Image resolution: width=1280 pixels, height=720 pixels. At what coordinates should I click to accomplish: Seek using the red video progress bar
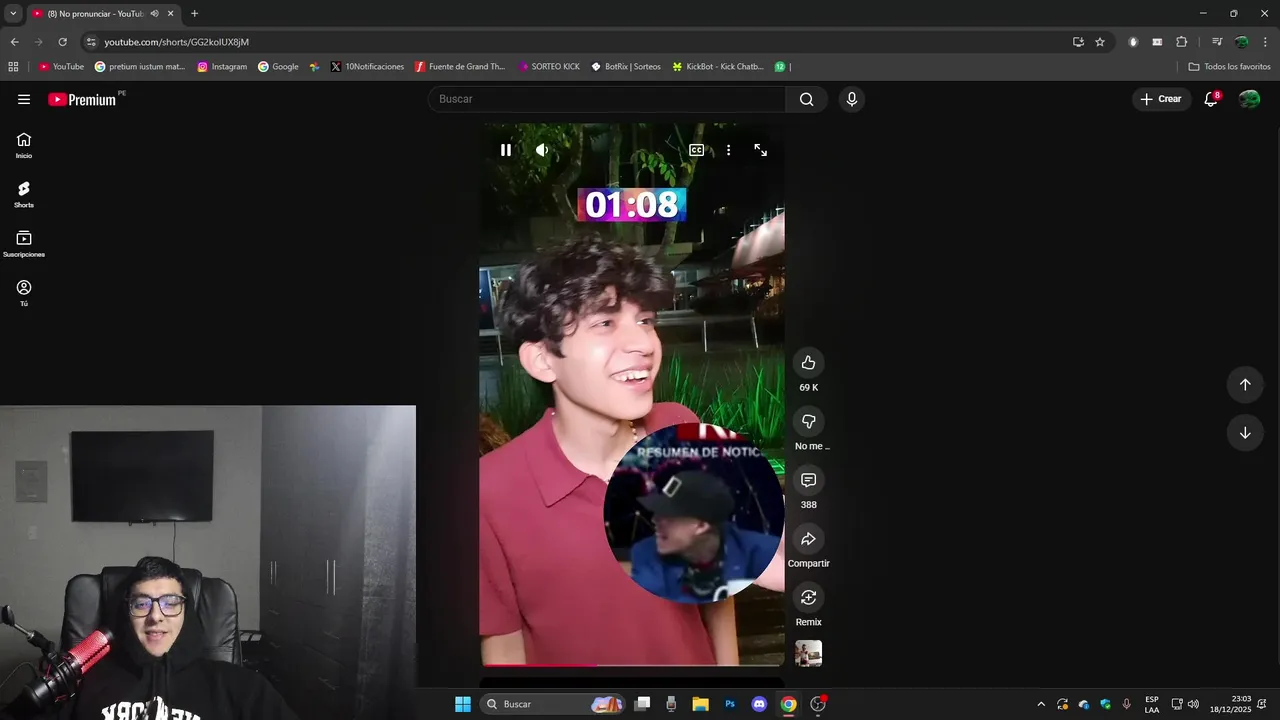click(x=632, y=664)
